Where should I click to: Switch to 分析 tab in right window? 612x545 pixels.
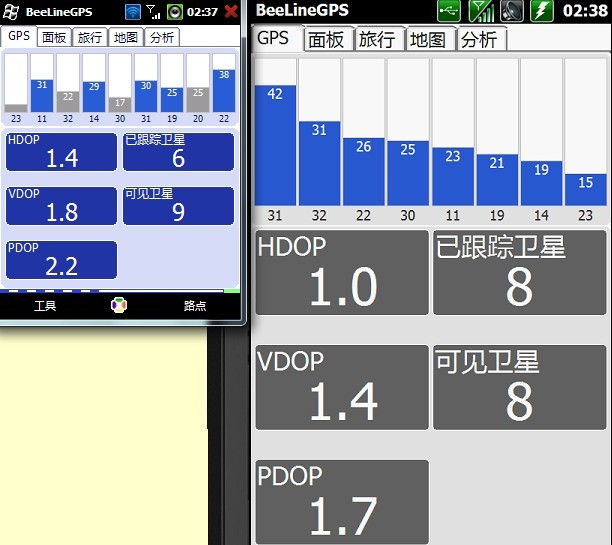pos(482,39)
